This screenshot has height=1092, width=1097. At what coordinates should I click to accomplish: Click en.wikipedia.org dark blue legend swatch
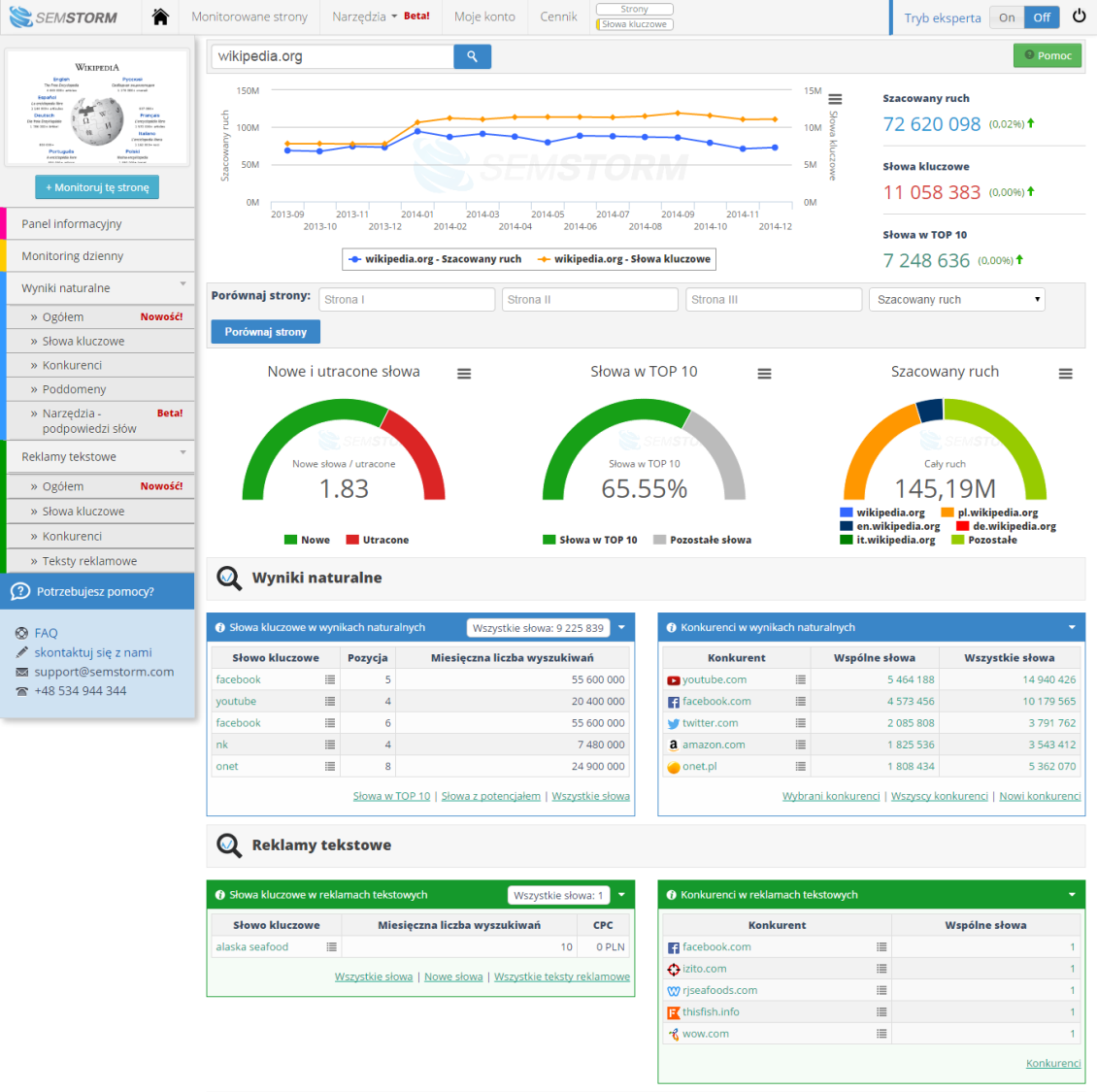tap(847, 526)
